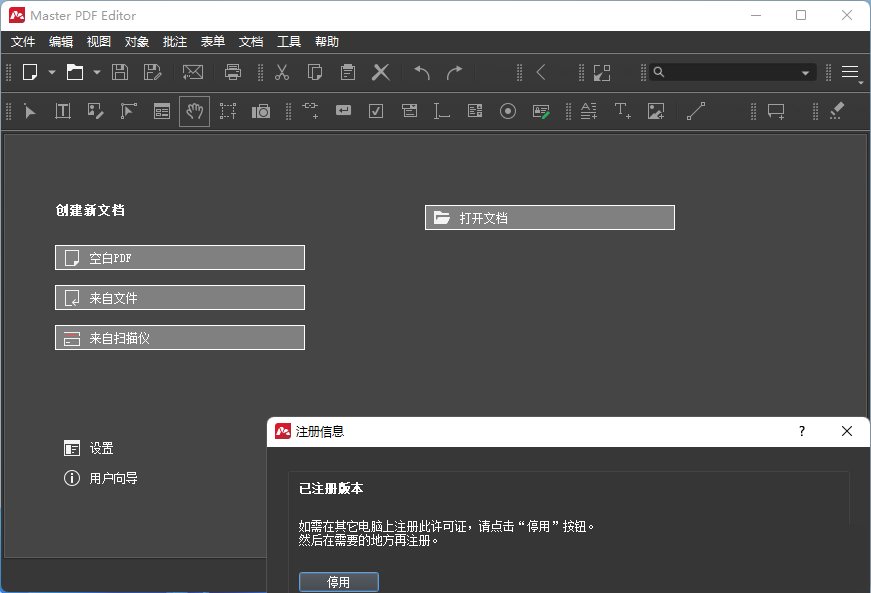Open the 文件 menu
Image resolution: width=871 pixels, height=593 pixels.
pos(22,41)
